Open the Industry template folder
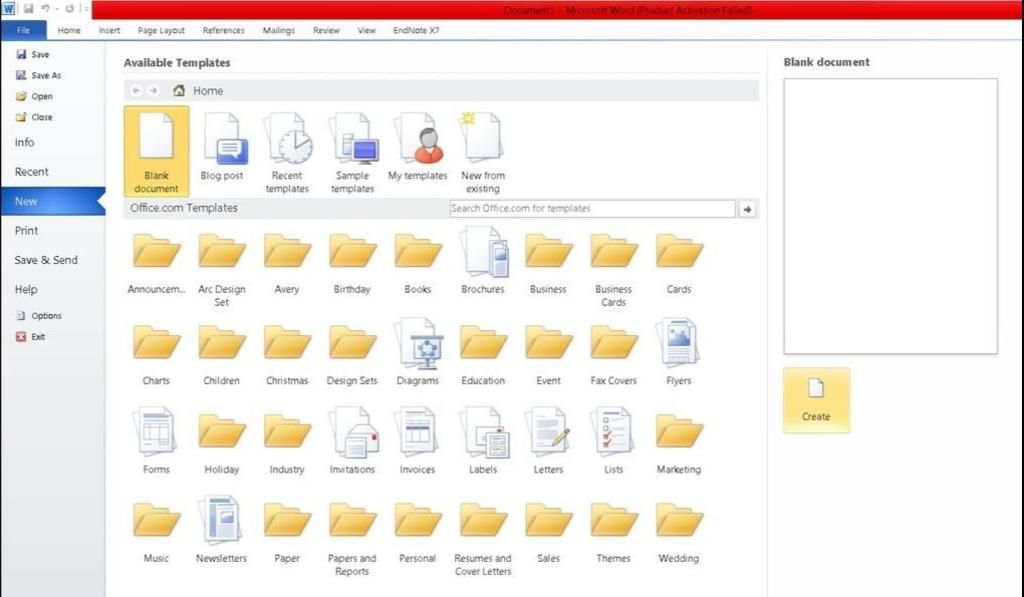Image resolution: width=1024 pixels, height=597 pixels. point(287,442)
